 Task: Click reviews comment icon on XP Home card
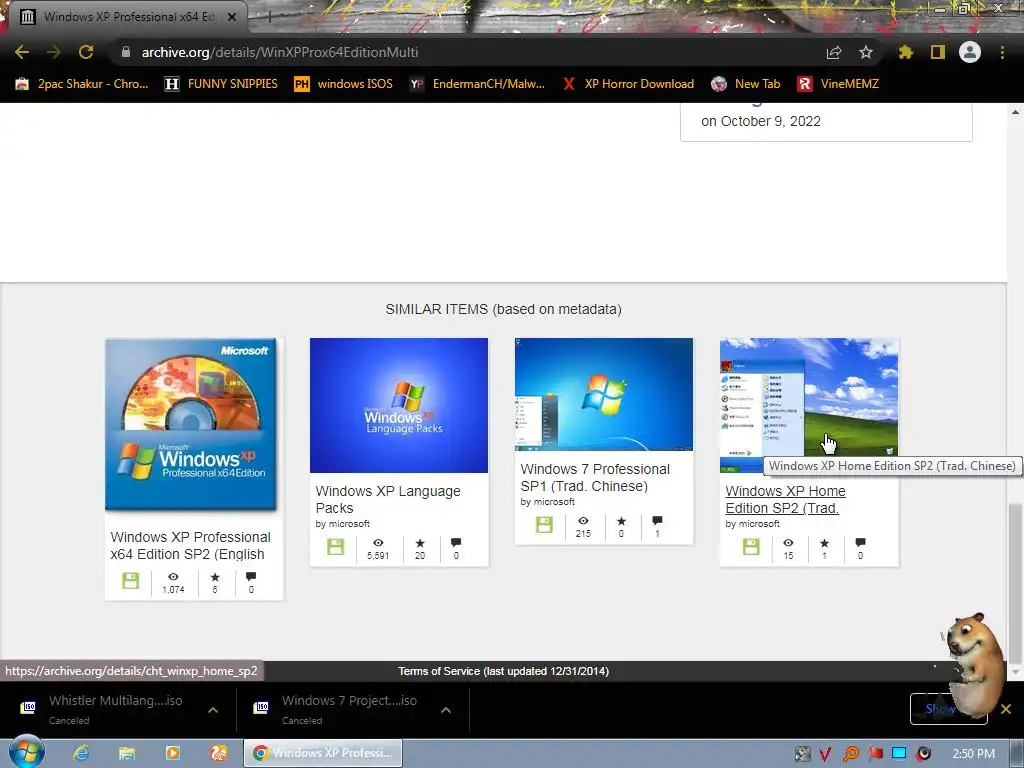point(861,543)
